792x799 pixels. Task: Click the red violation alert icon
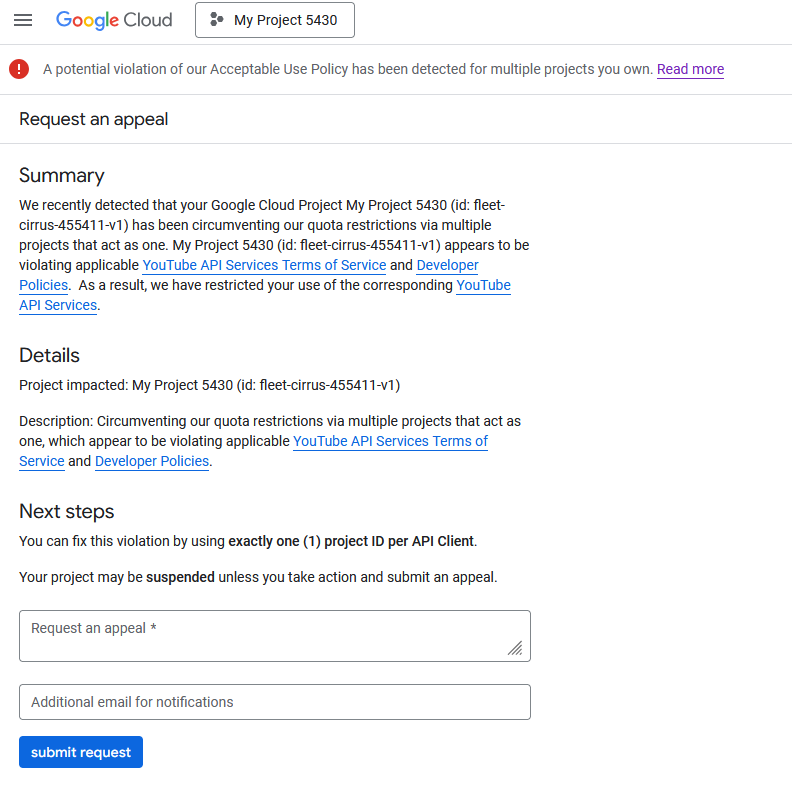(x=19, y=69)
